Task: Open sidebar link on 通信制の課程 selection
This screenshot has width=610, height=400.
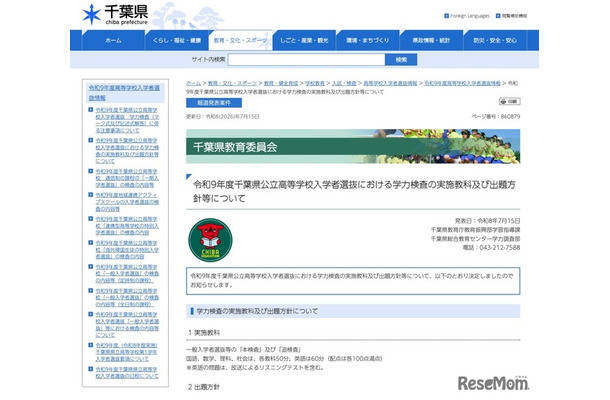Action: 127,178
